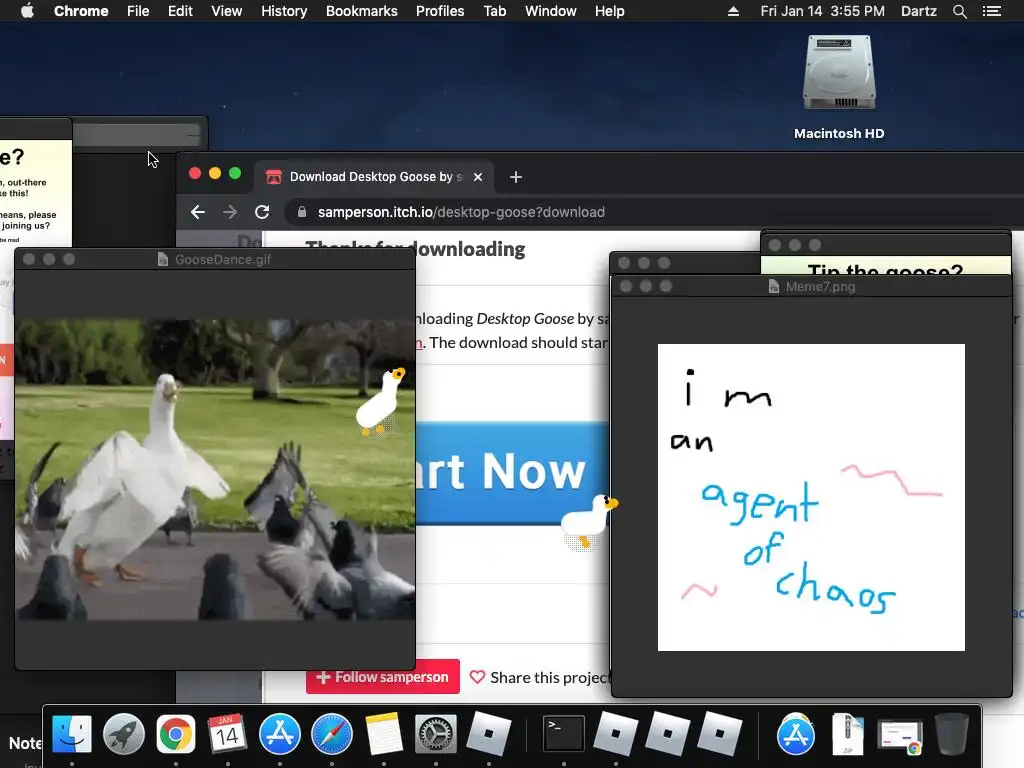Close the Chrome window with red button

coord(195,173)
